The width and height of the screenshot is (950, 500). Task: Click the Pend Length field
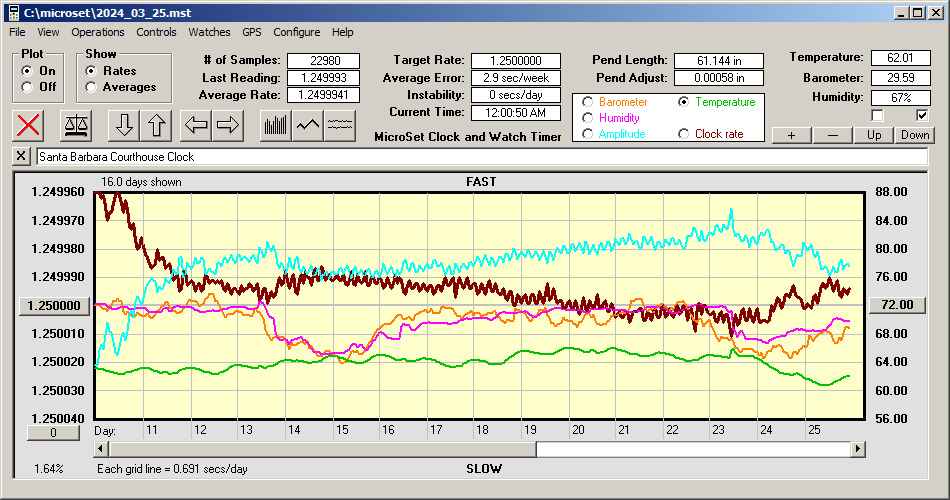coord(719,61)
